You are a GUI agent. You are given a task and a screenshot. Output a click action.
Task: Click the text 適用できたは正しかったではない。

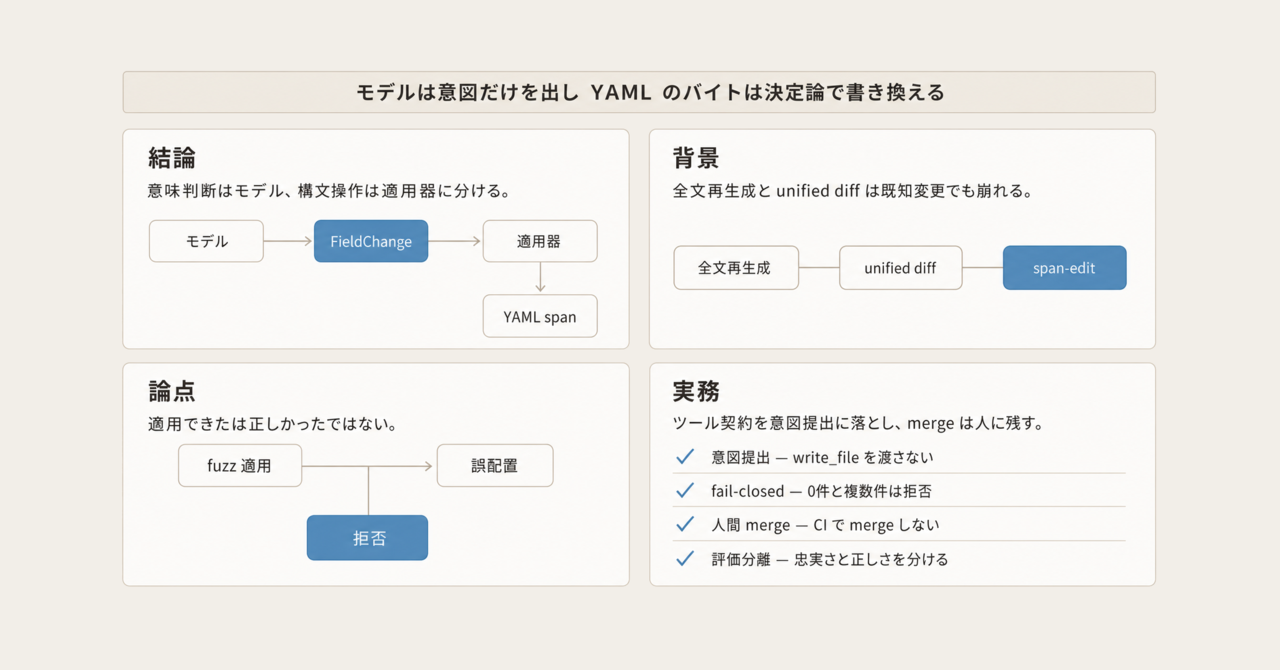[x=273, y=424]
